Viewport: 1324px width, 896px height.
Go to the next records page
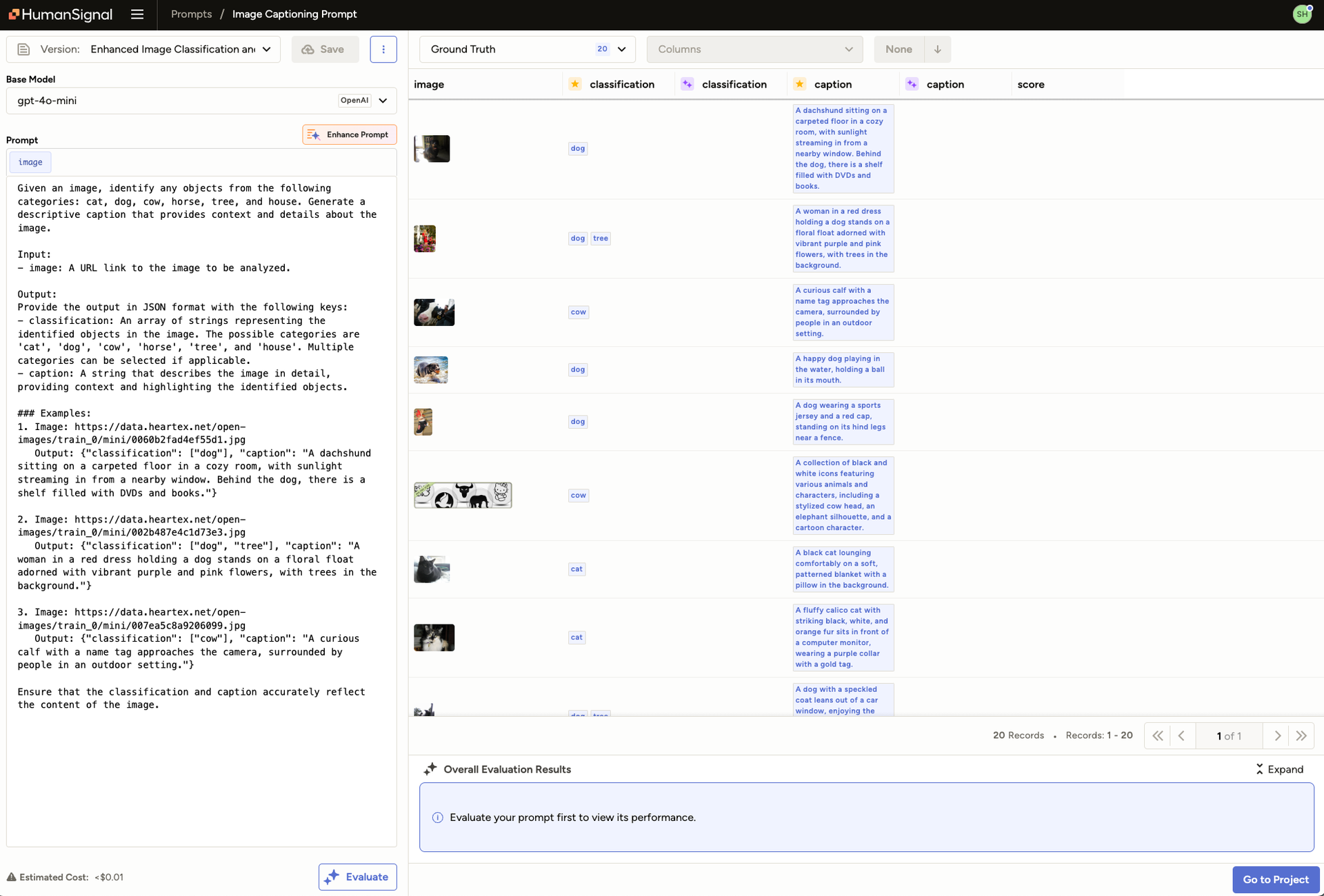click(1277, 735)
